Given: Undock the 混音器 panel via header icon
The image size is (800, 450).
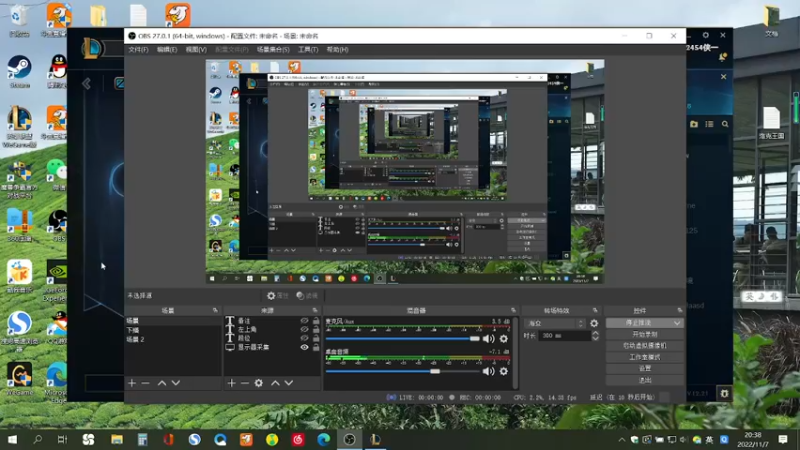Looking at the screenshot, I should [513, 310].
